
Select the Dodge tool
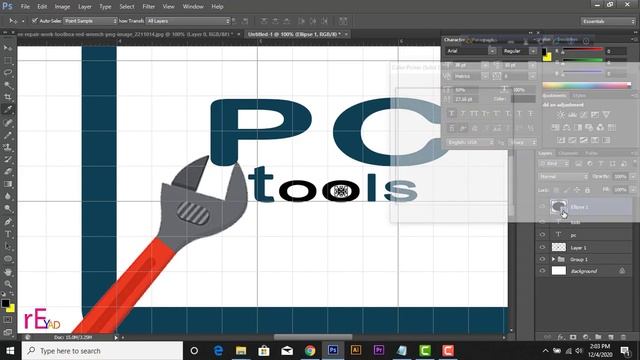tap(8, 209)
